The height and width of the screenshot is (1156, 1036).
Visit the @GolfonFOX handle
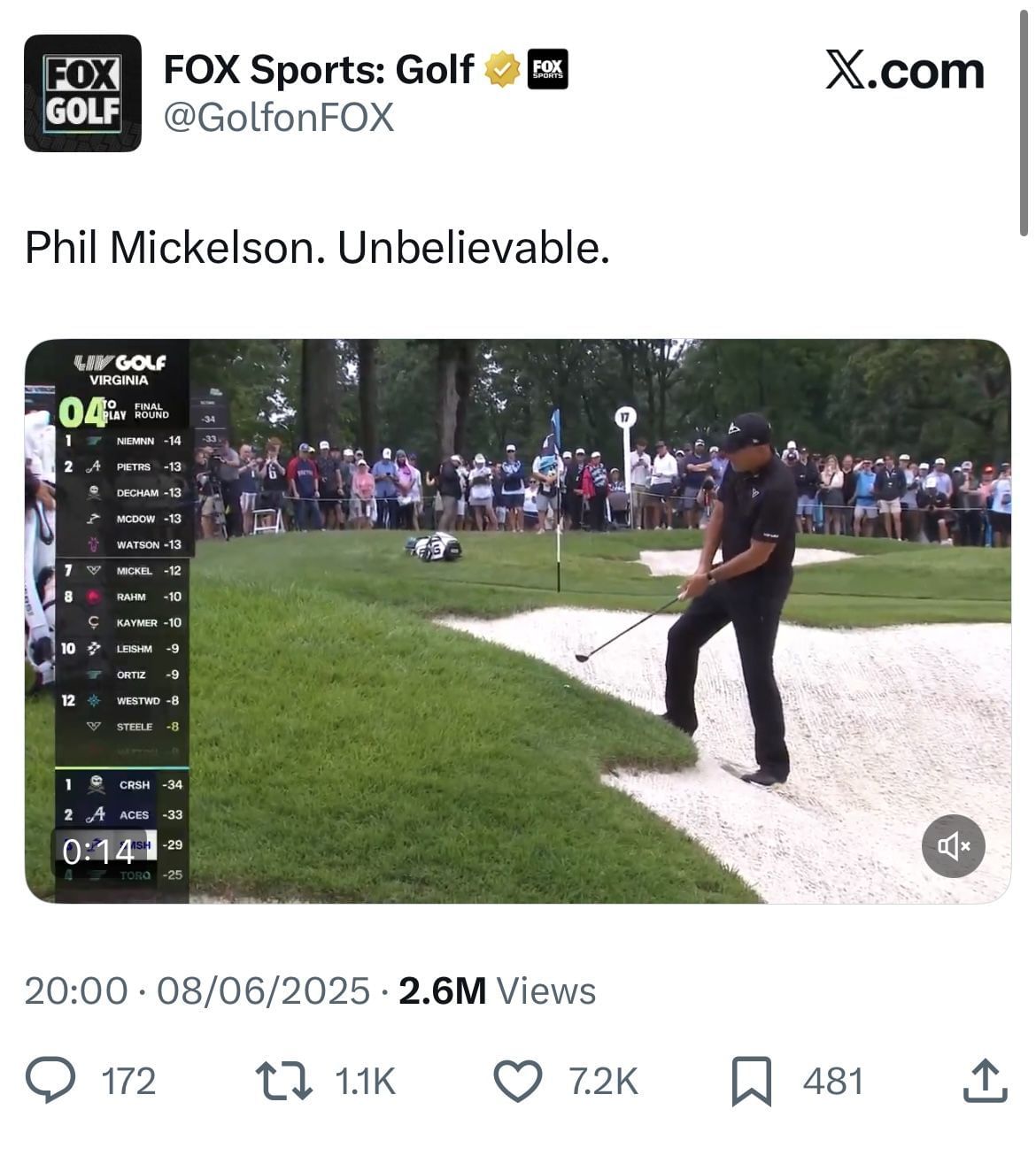point(279,118)
